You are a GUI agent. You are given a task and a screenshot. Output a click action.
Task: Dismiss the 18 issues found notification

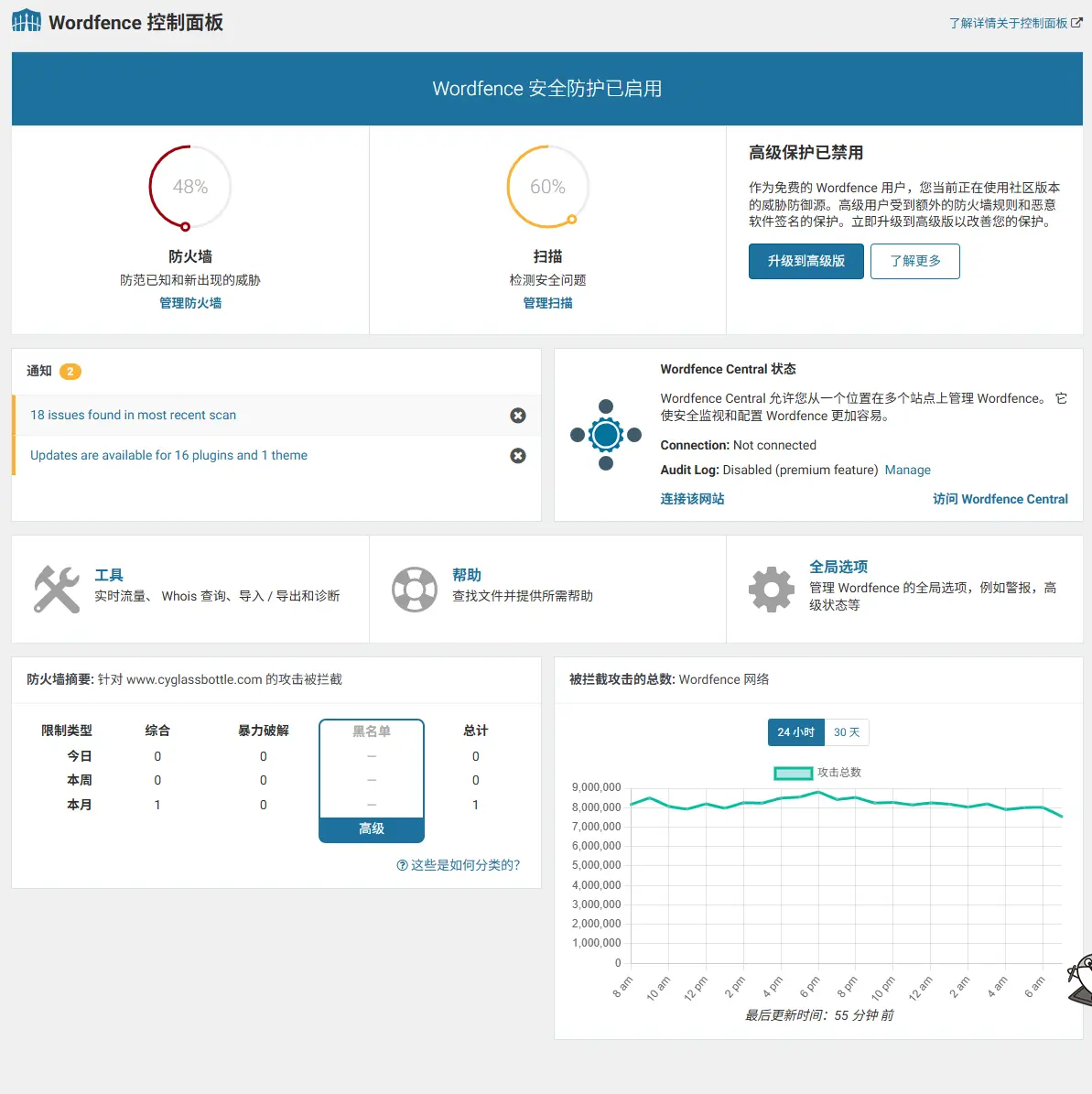[518, 415]
